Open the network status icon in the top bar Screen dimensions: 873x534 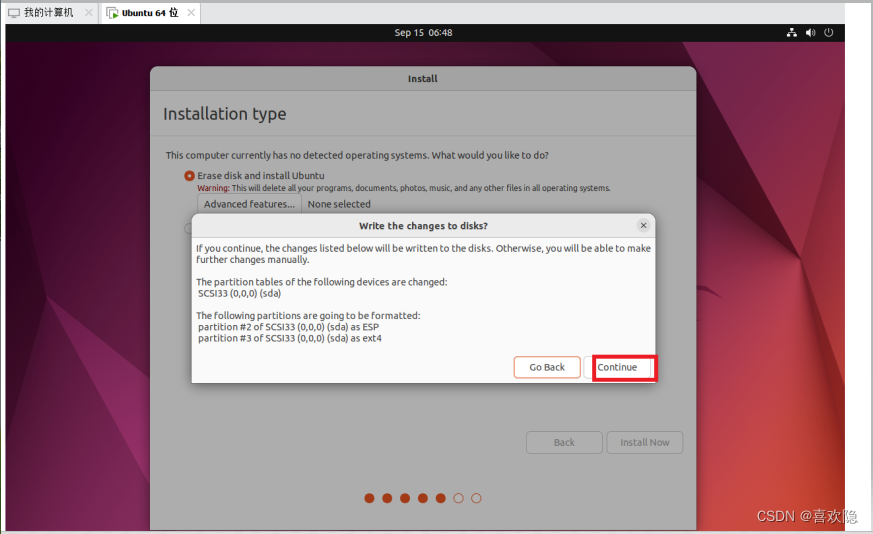click(x=792, y=33)
